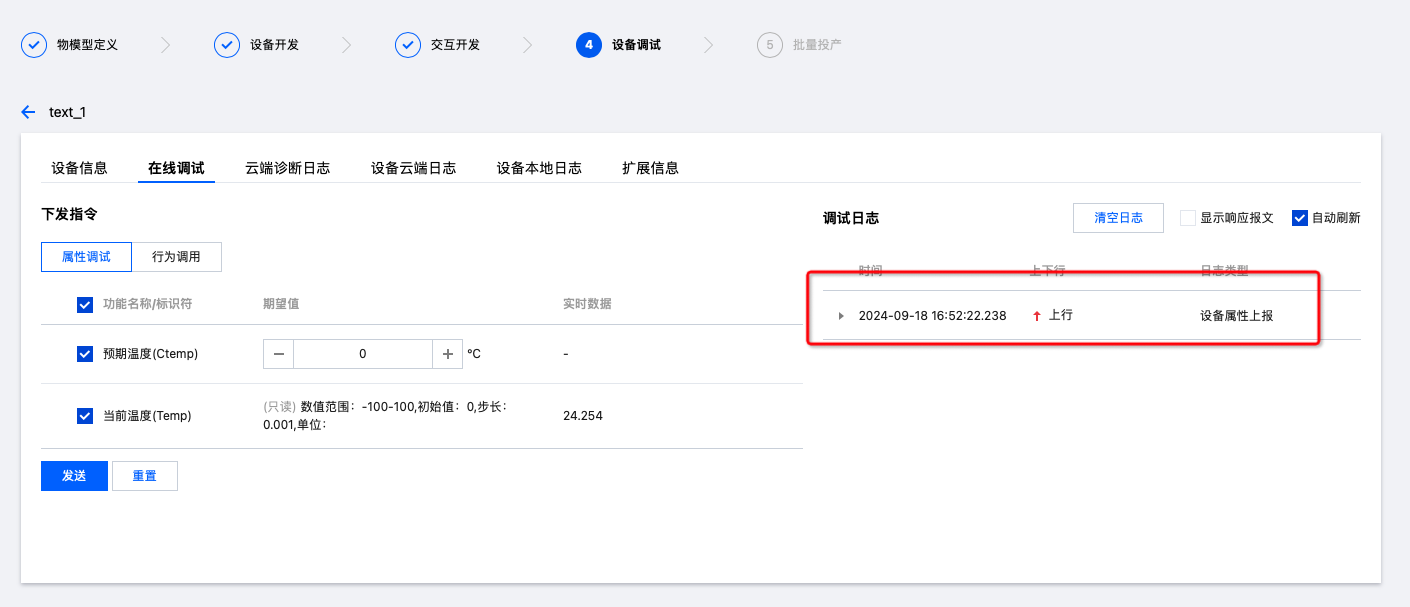
Task: Switch to the 云端诊断日志 tab
Action: point(287,168)
